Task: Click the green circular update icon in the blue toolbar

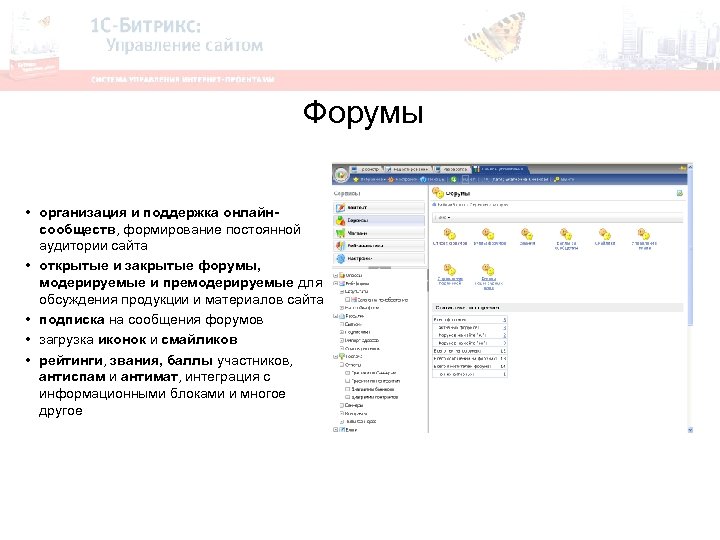Action: point(454,180)
